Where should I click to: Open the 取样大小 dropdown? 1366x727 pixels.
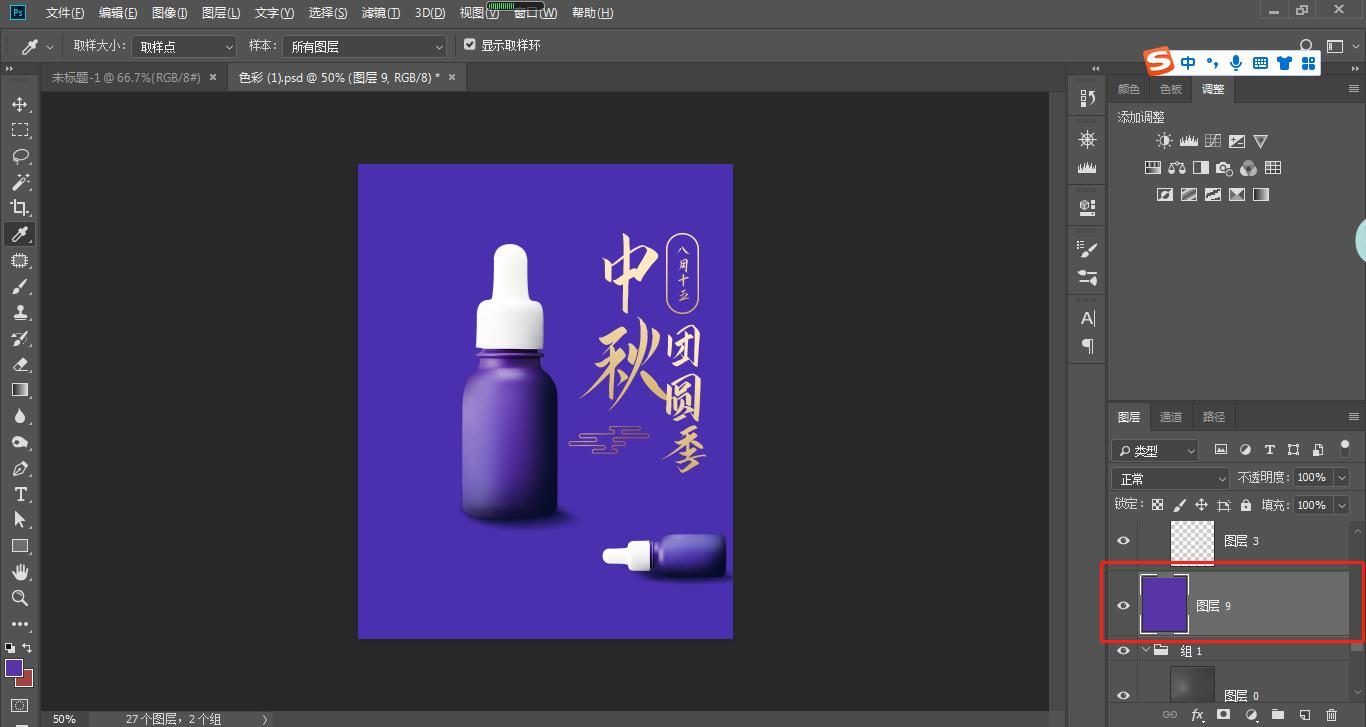183,45
